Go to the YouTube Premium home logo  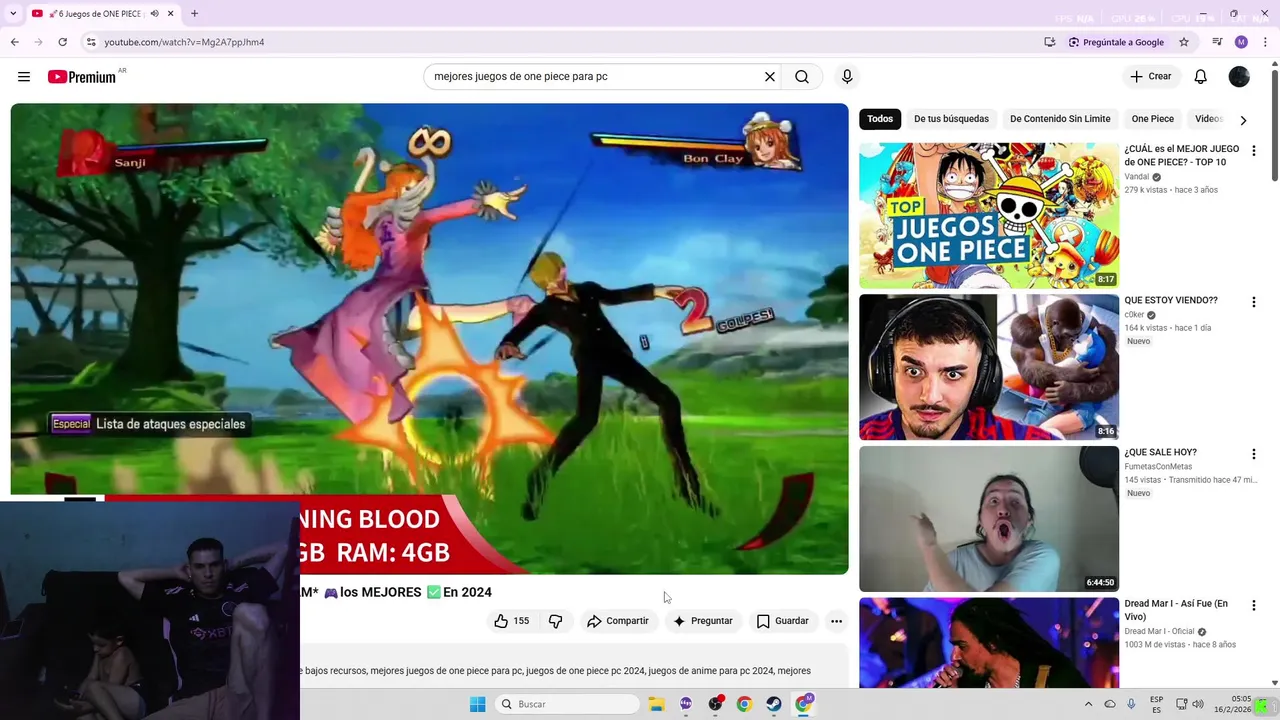pyautogui.click(x=82, y=77)
